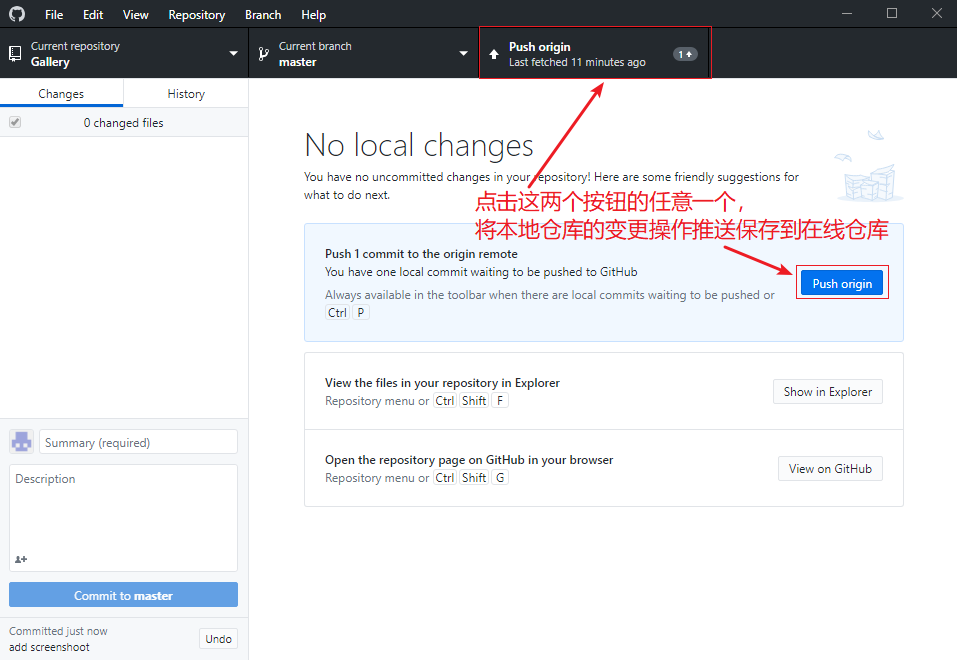Click the GitHub octocat logo icon
The width and height of the screenshot is (957, 660).
click(x=17, y=14)
